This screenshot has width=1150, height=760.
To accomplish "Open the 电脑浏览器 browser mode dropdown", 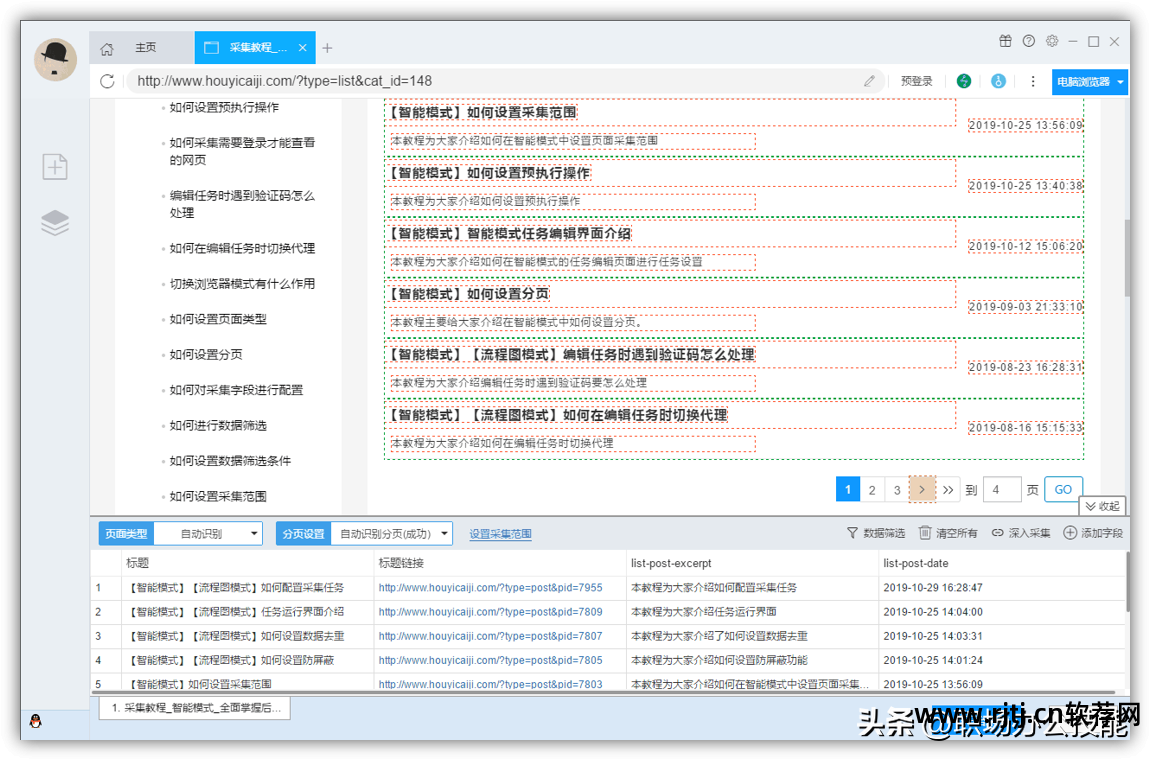I will 1088,81.
